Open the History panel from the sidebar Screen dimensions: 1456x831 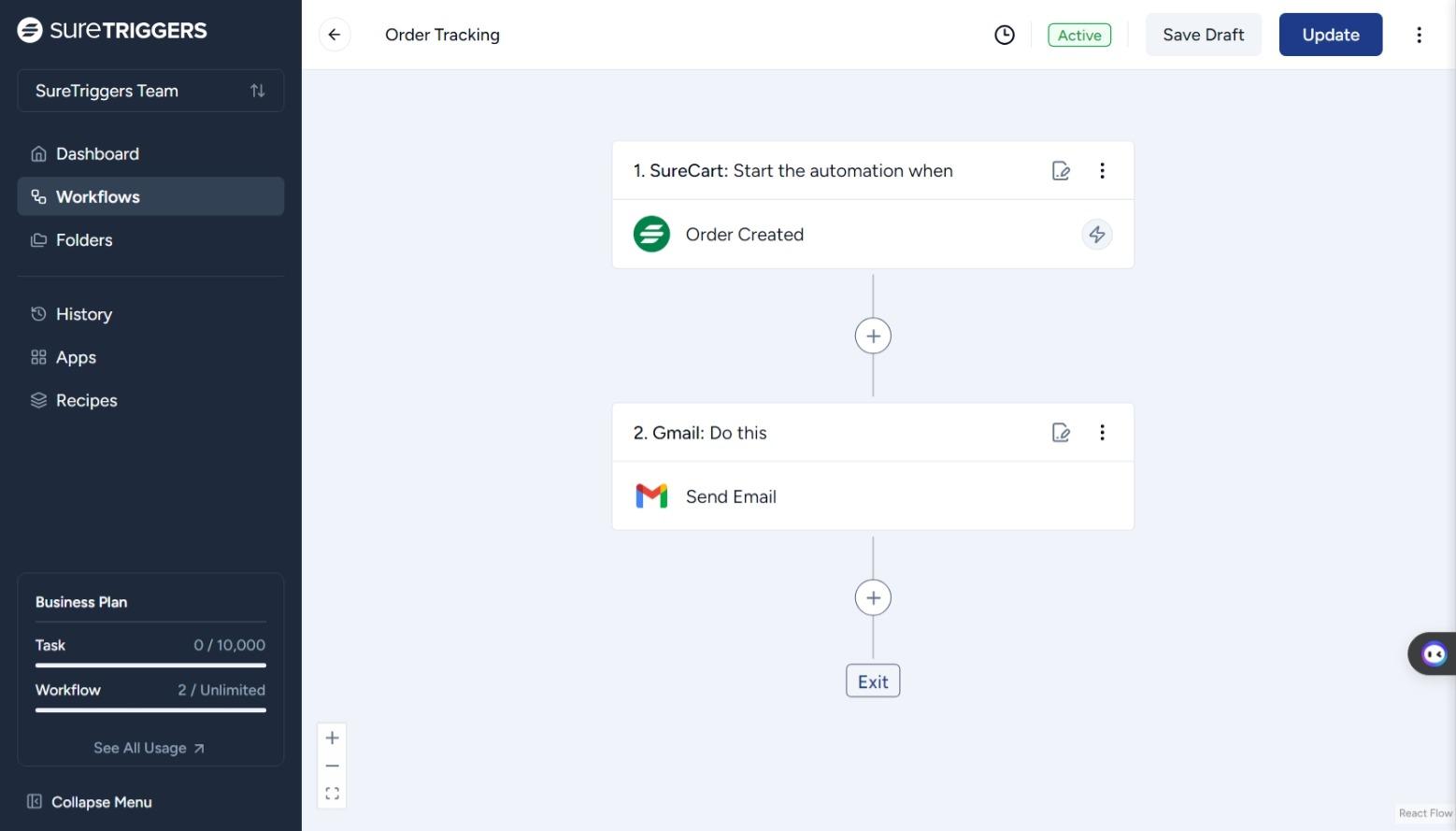pos(83,314)
